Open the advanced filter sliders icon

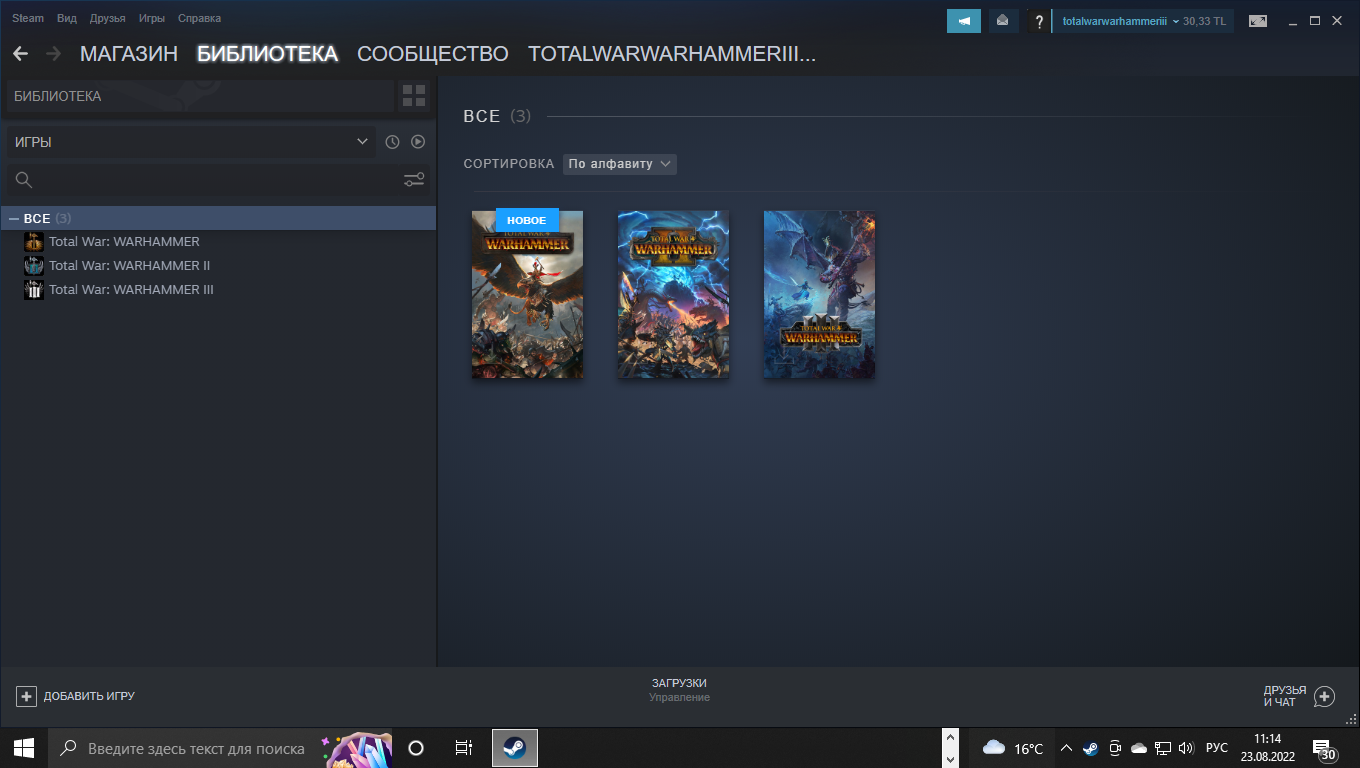pyautogui.click(x=414, y=180)
